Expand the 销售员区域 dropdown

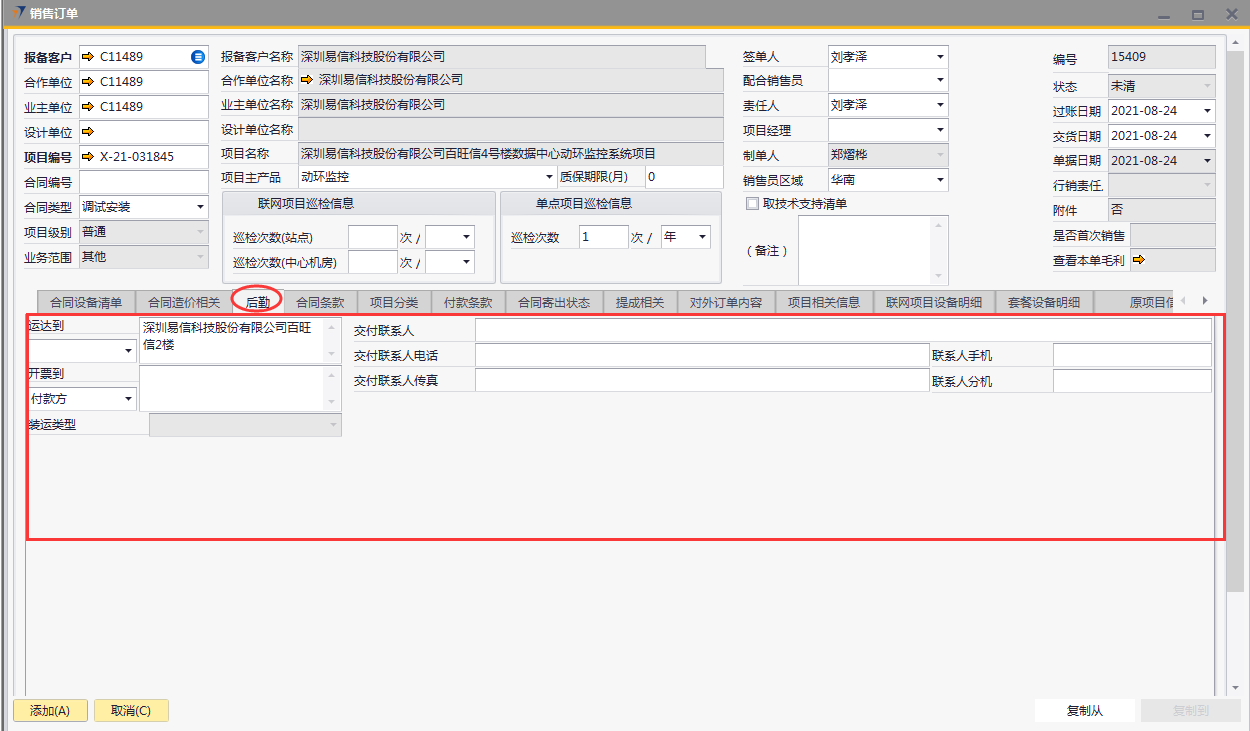940,180
